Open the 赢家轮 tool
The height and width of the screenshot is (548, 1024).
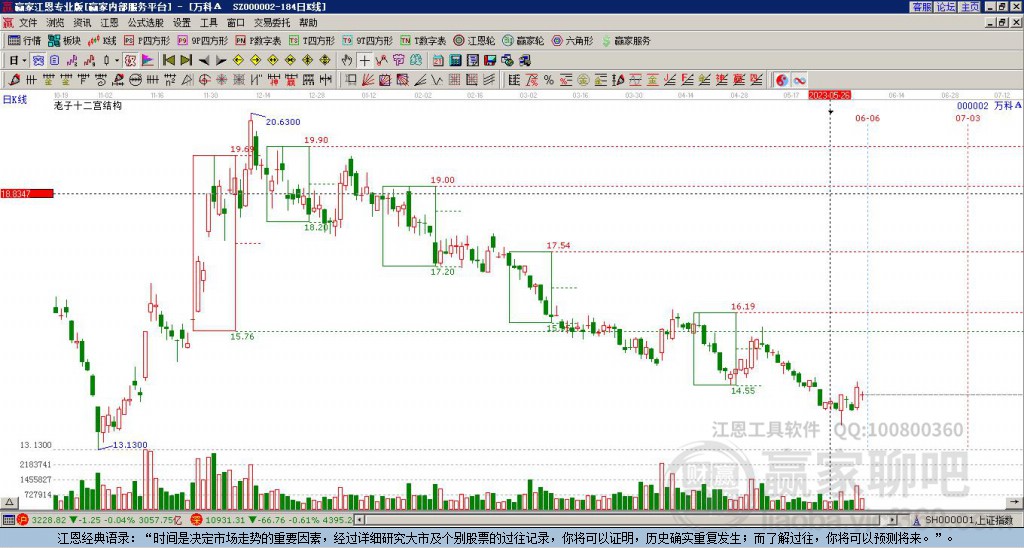pos(524,40)
